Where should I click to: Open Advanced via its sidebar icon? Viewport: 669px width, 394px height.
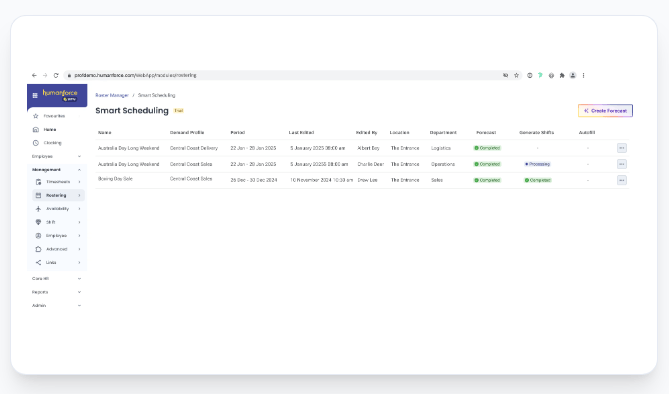coord(38,249)
